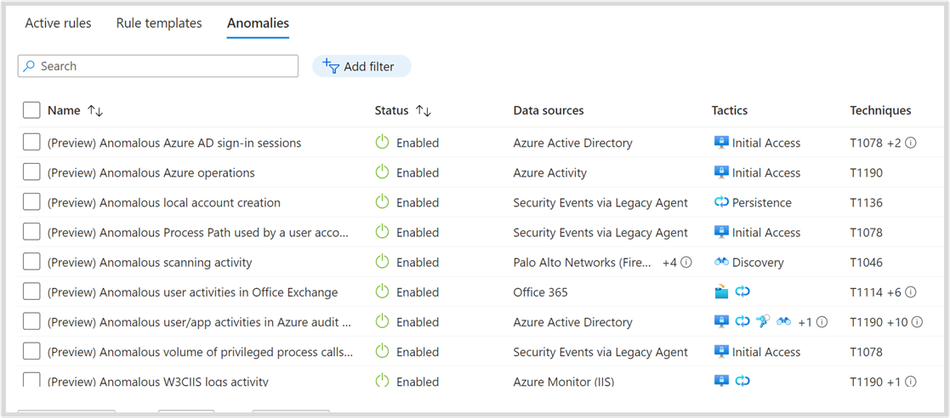Click the Tactics column header
Viewport: 950px width, 418px height.
729,110
